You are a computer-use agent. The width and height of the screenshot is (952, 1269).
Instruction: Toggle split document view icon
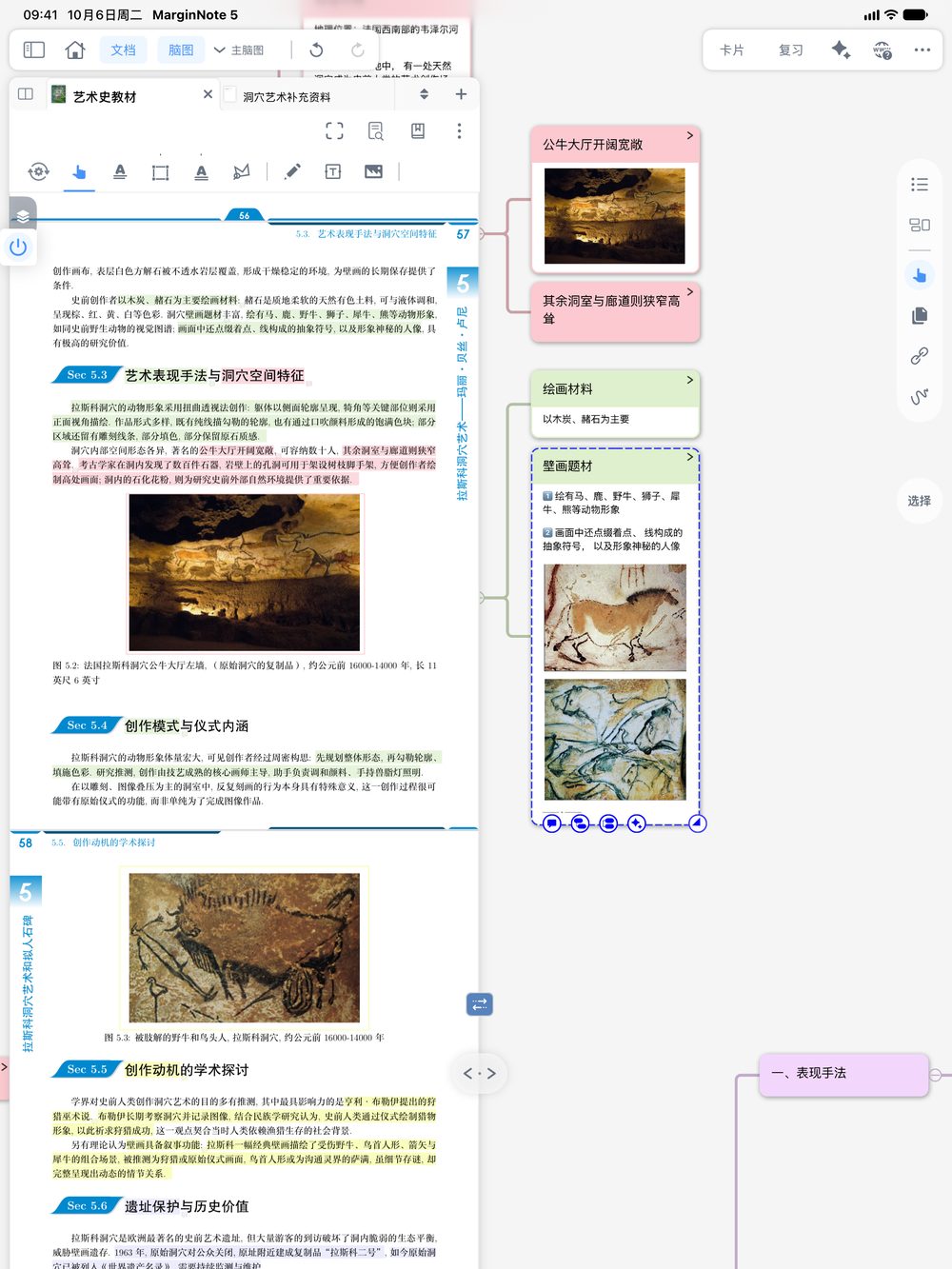coord(26,94)
